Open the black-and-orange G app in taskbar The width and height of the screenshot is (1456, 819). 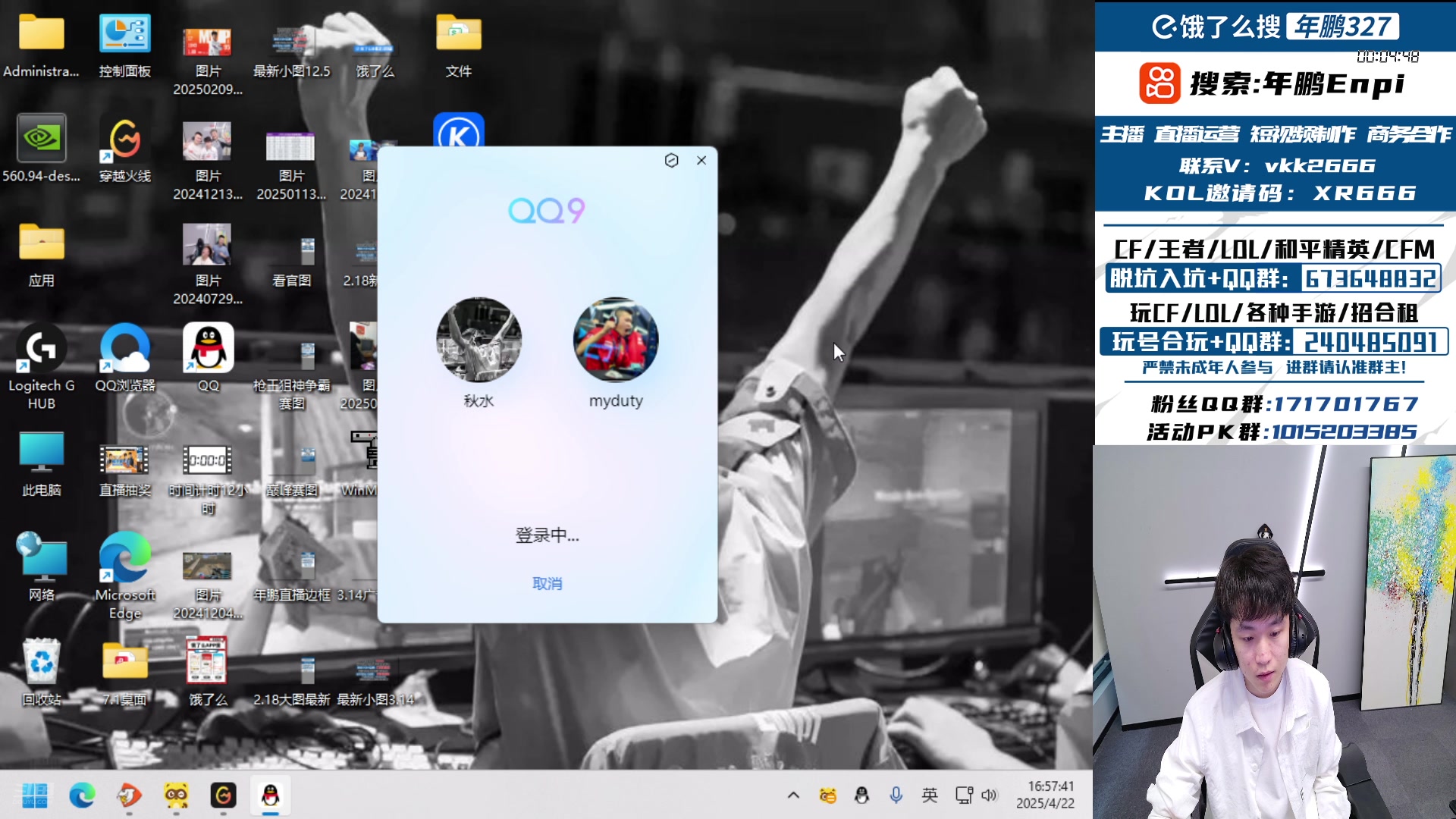click(223, 795)
